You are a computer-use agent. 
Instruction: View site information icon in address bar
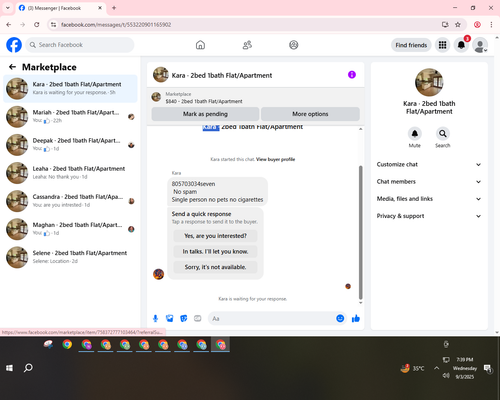tap(53, 25)
